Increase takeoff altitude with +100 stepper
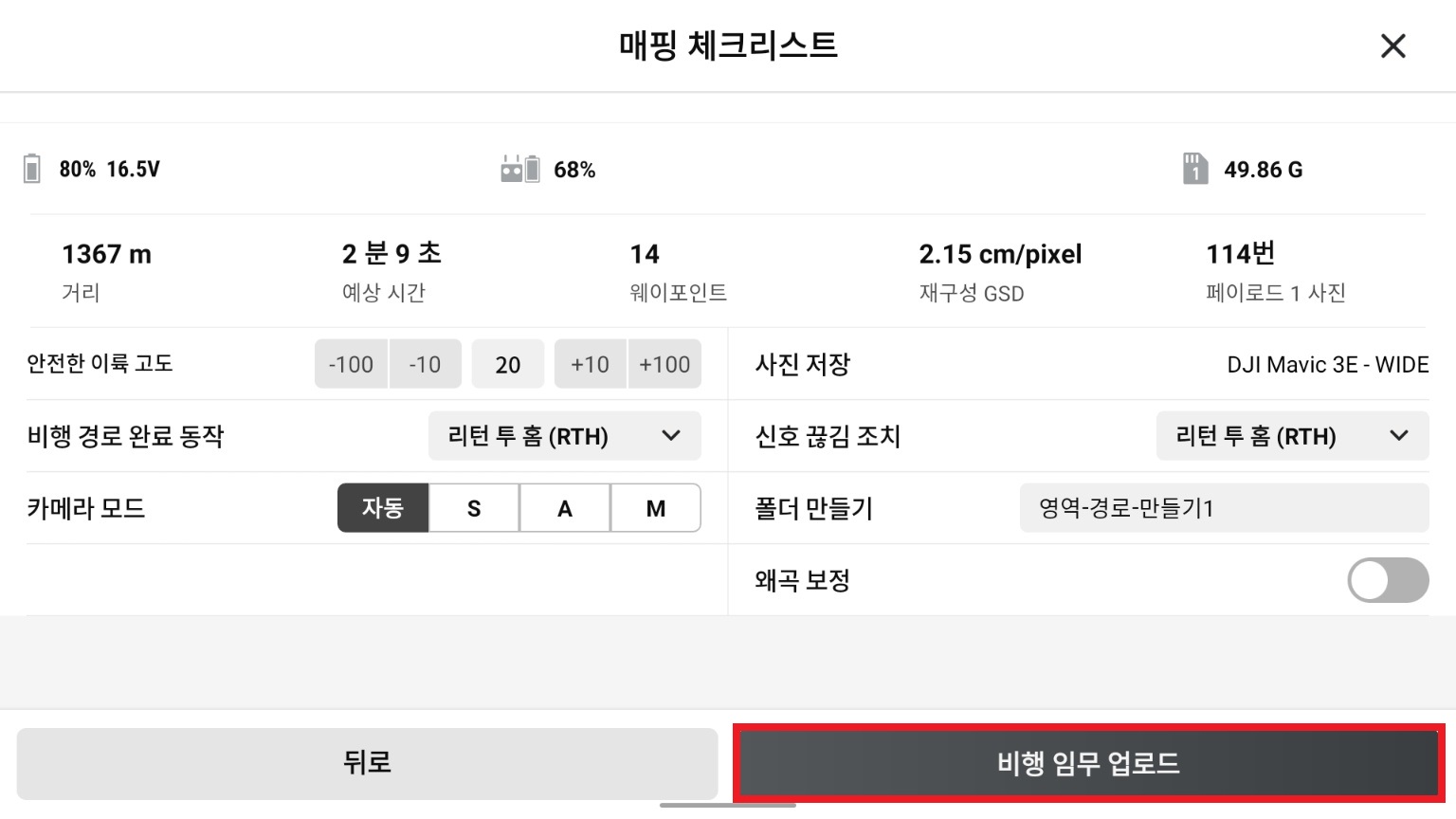 click(x=664, y=364)
